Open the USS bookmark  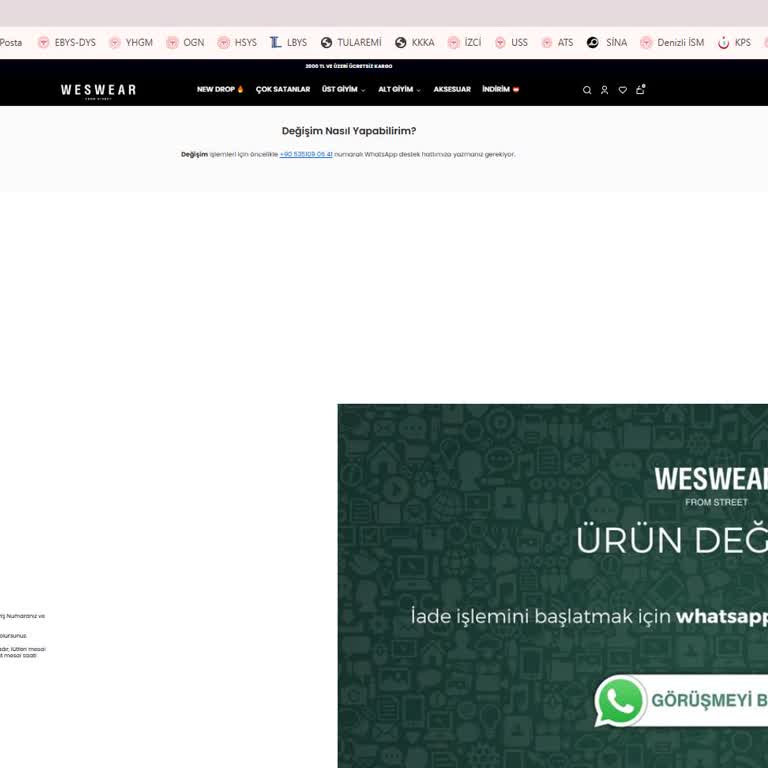tap(511, 43)
